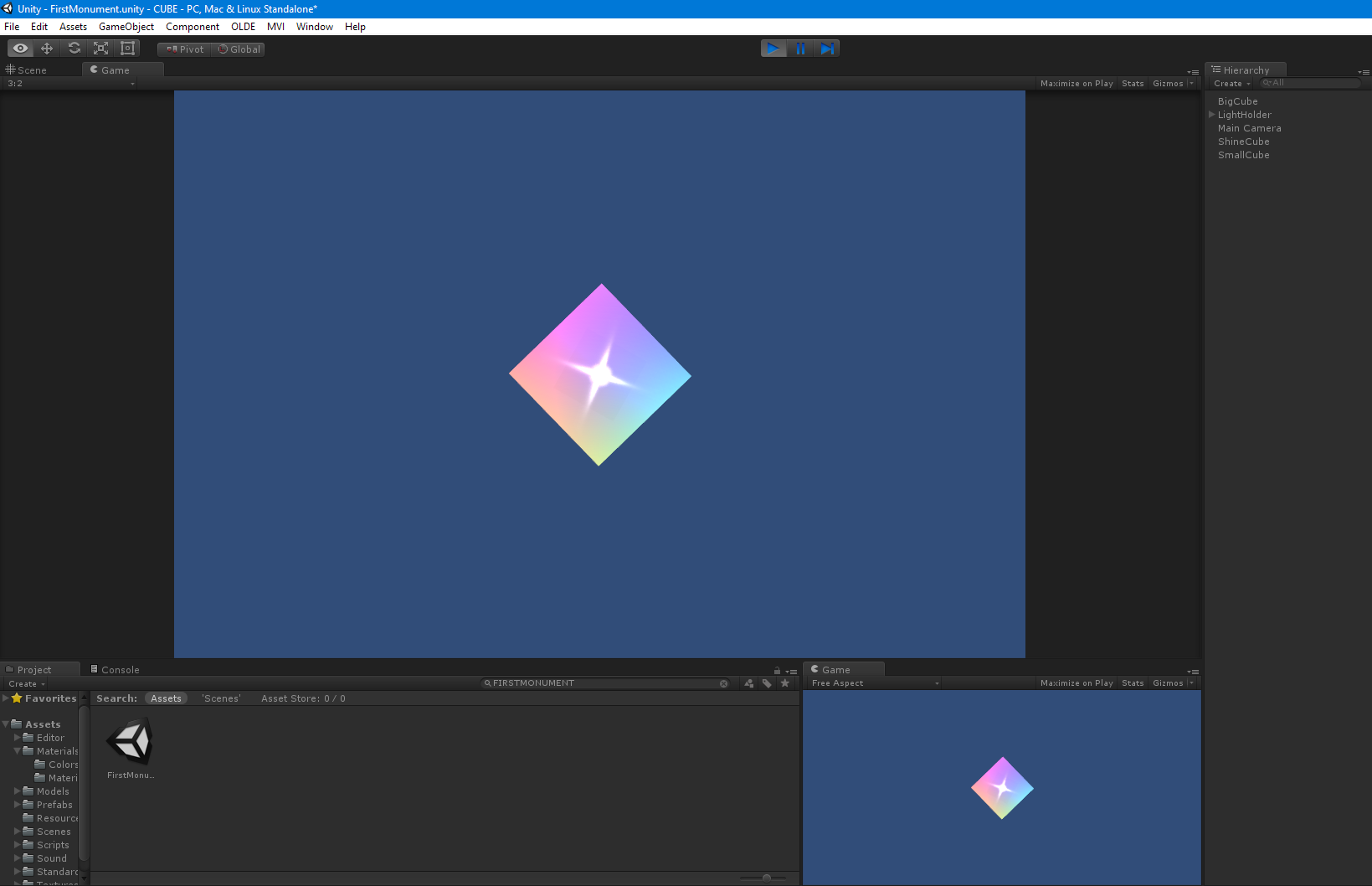1372x886 pixels.
Task: Toggle Pivot/Center handle position
Action: (184, 49)
